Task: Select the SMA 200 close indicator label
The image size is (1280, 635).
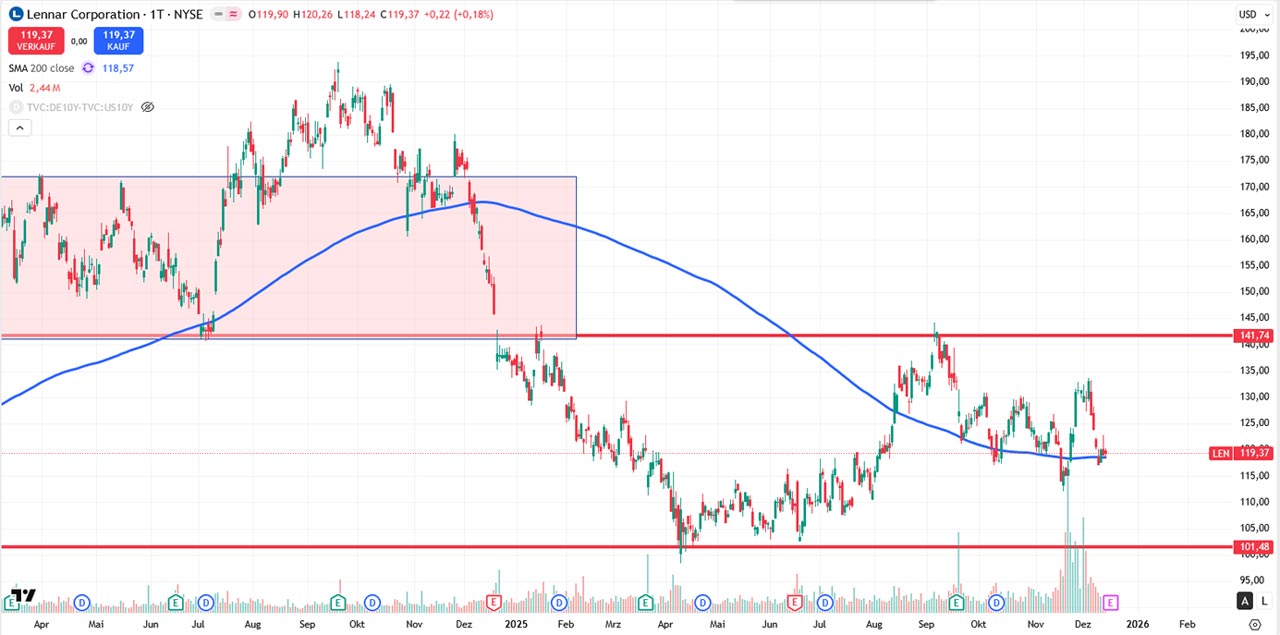Action: click(x=41, y=68)
